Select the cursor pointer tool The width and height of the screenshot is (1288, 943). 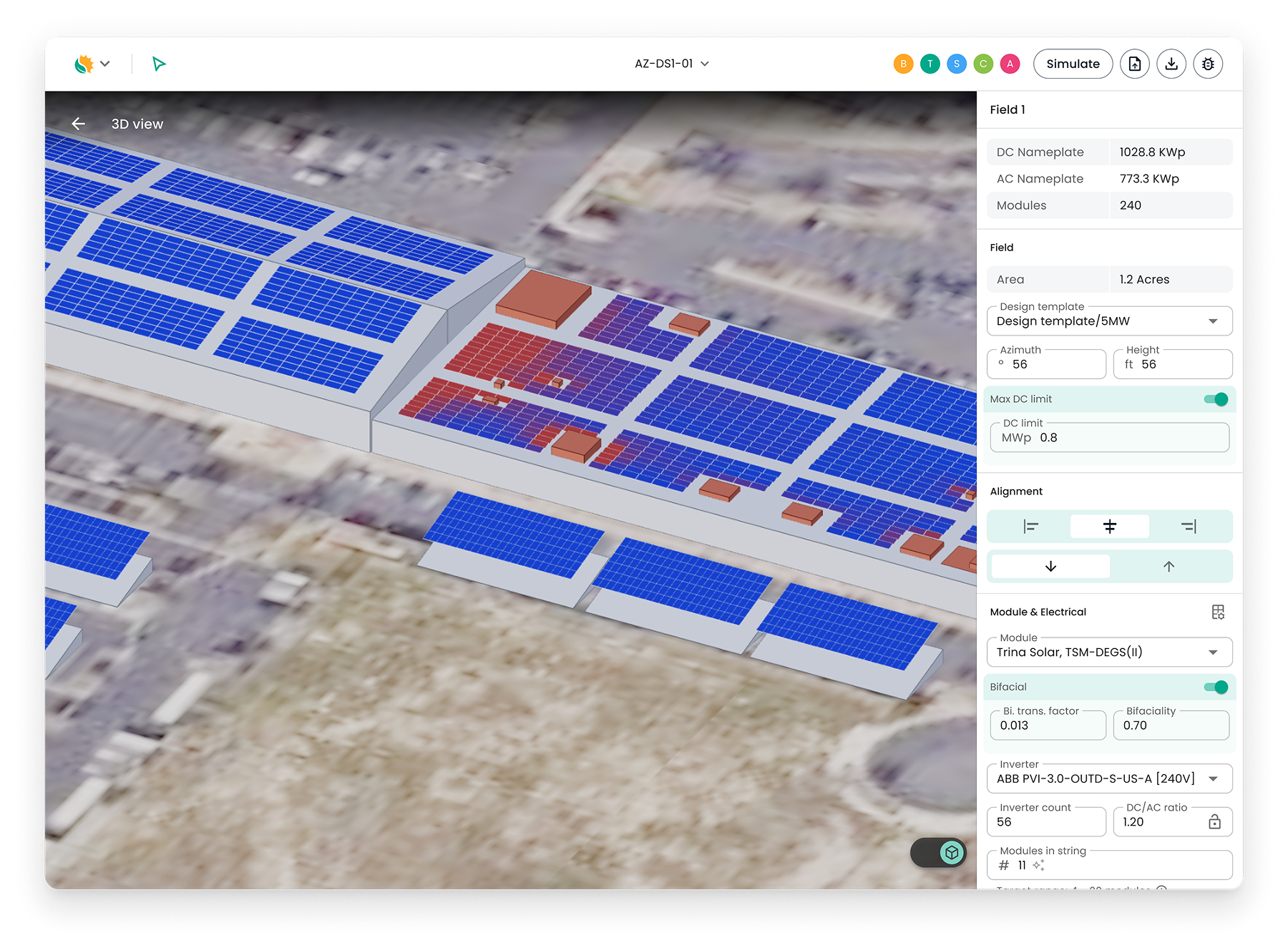point(159,64)
